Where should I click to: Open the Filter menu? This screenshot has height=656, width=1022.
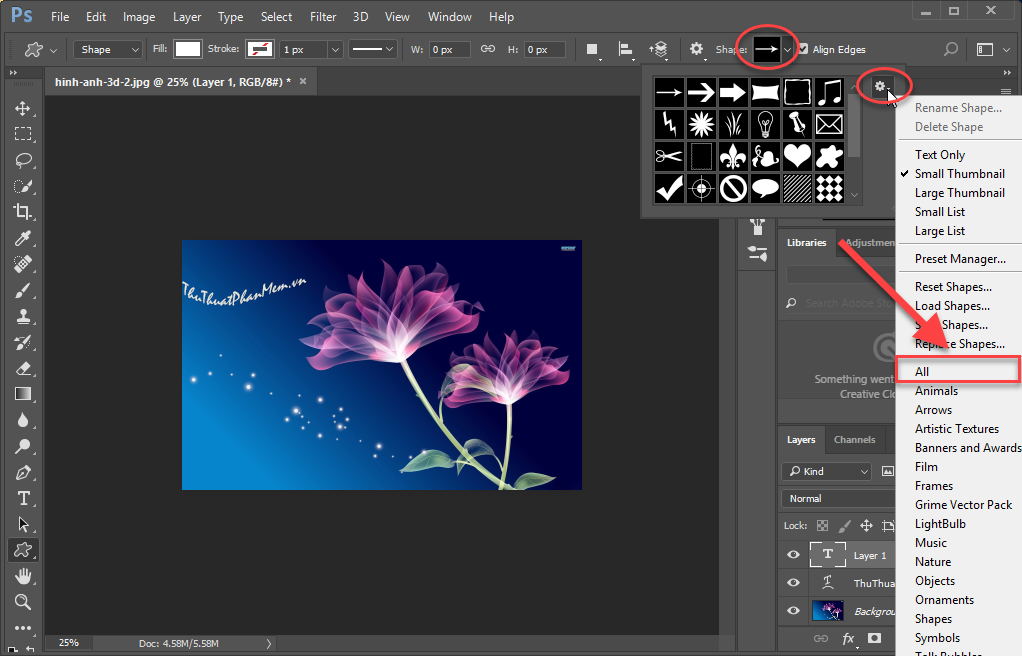click(x=323, y=16)
